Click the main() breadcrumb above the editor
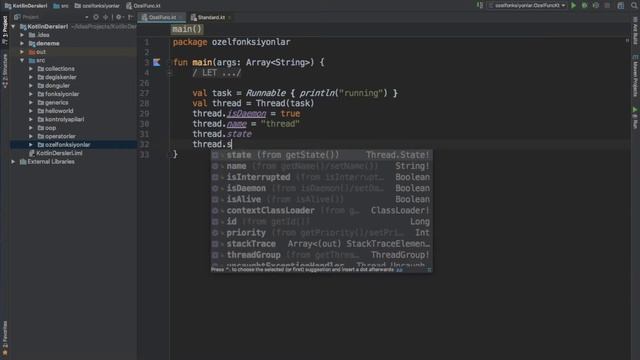 187,29
